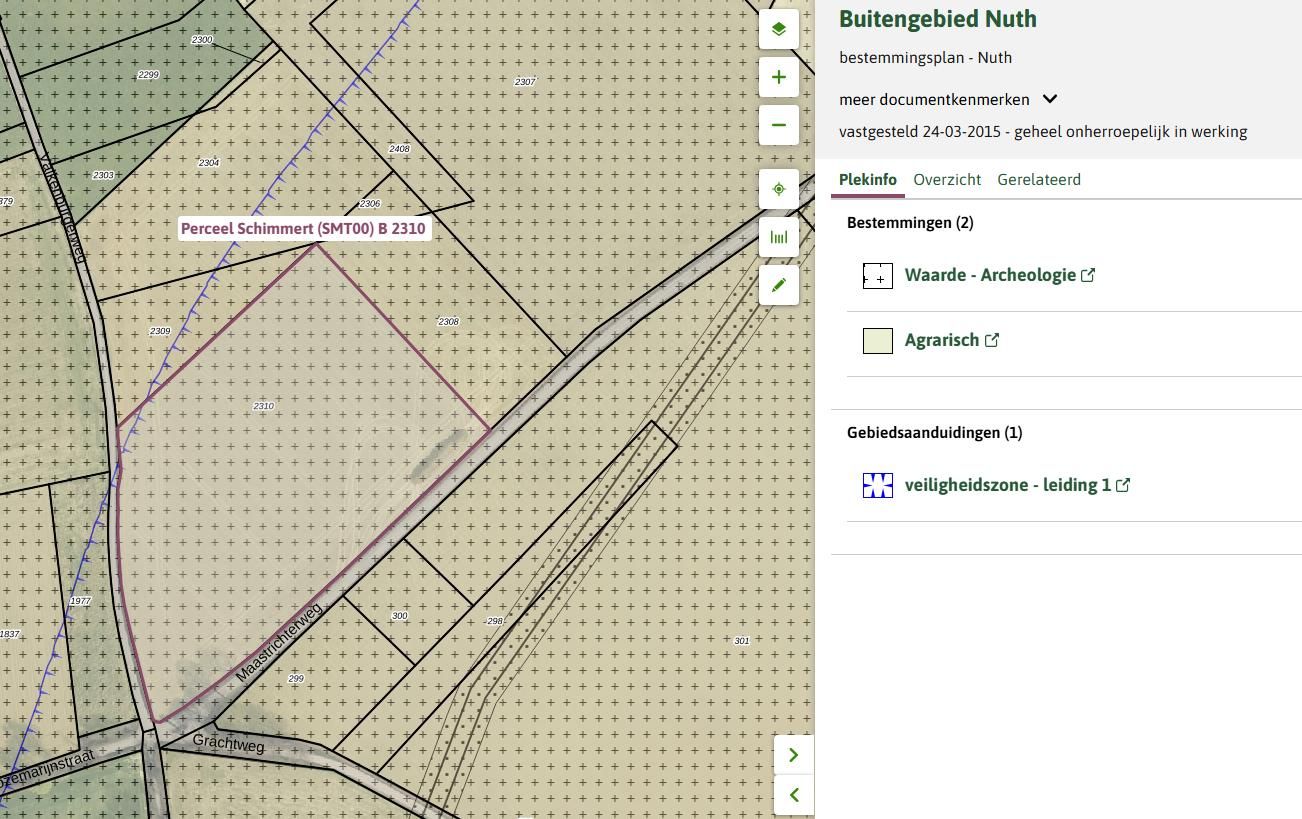Click the right arrow panel button
This screenshot has height=819, width=1302.
coord(794,755)
